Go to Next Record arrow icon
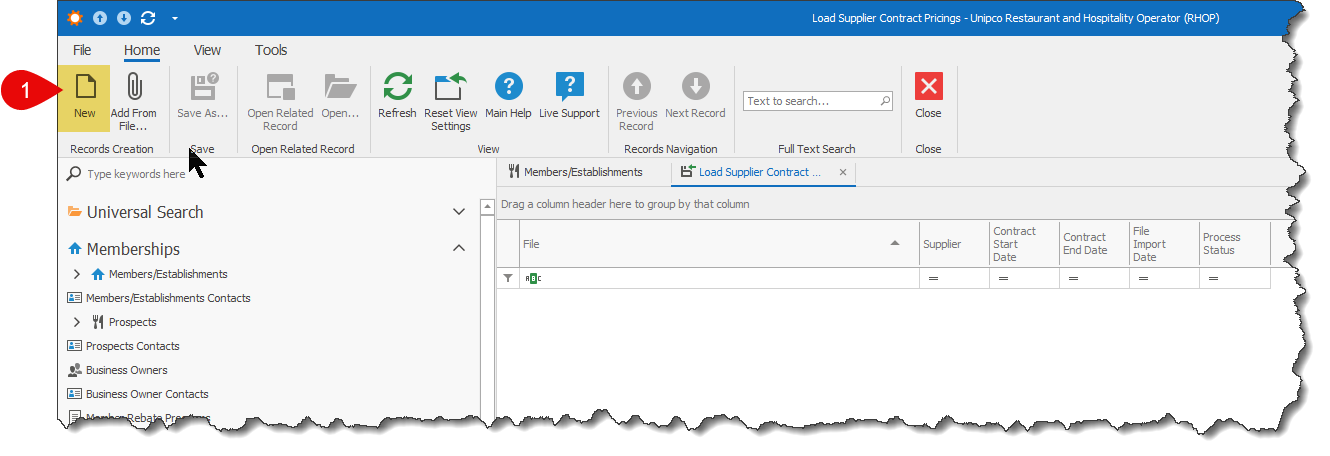This screenshot has width=1330, height=456. coord(695,86)
